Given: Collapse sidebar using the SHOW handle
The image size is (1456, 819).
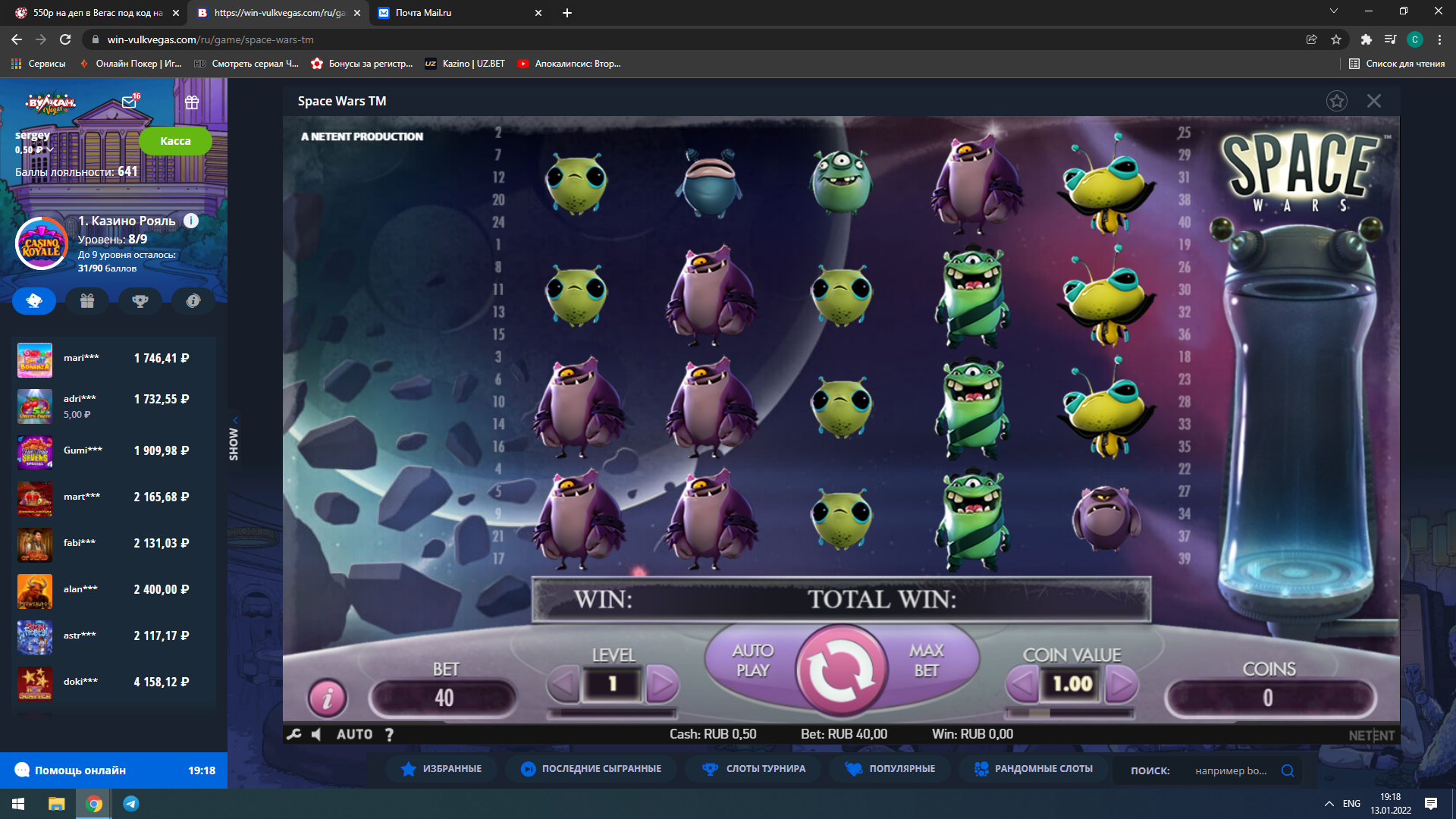Looking at the screenshot, I should point(234,441).
